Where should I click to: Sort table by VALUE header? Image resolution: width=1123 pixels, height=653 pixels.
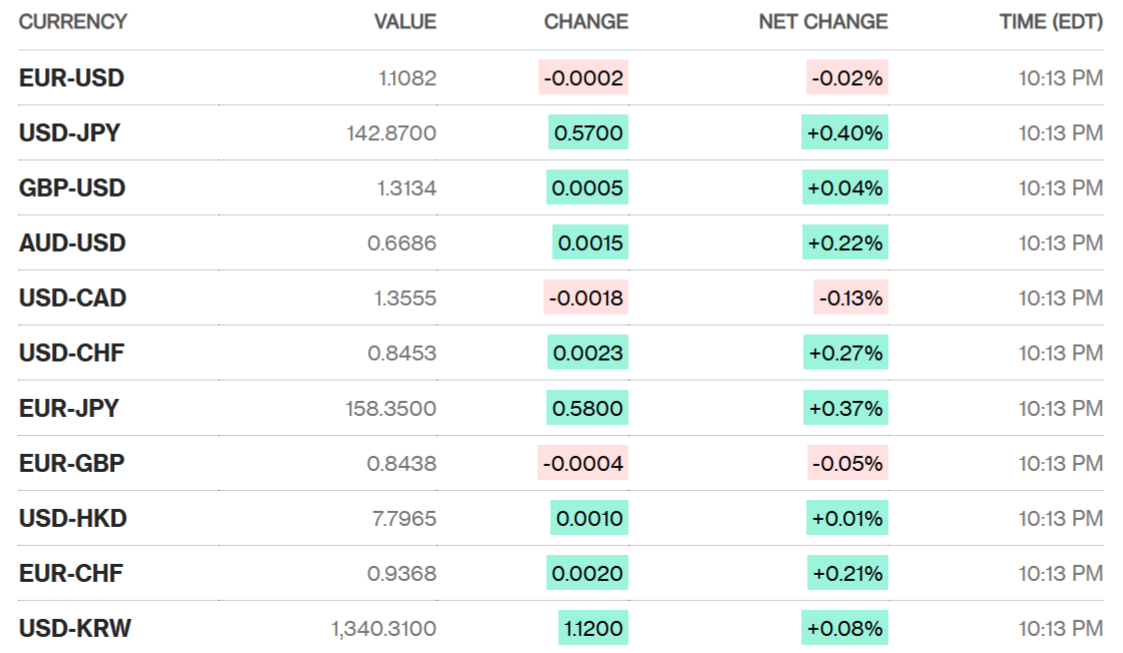pos(405,22)
